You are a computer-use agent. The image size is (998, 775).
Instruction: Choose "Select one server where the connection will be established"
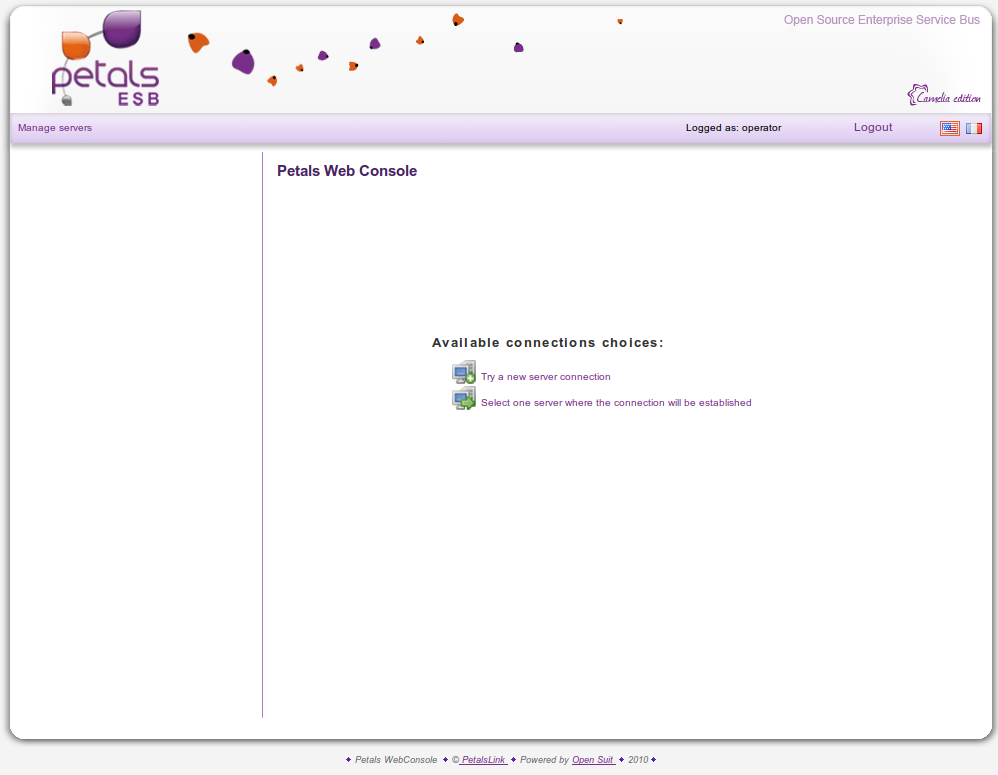pos(616,403)
